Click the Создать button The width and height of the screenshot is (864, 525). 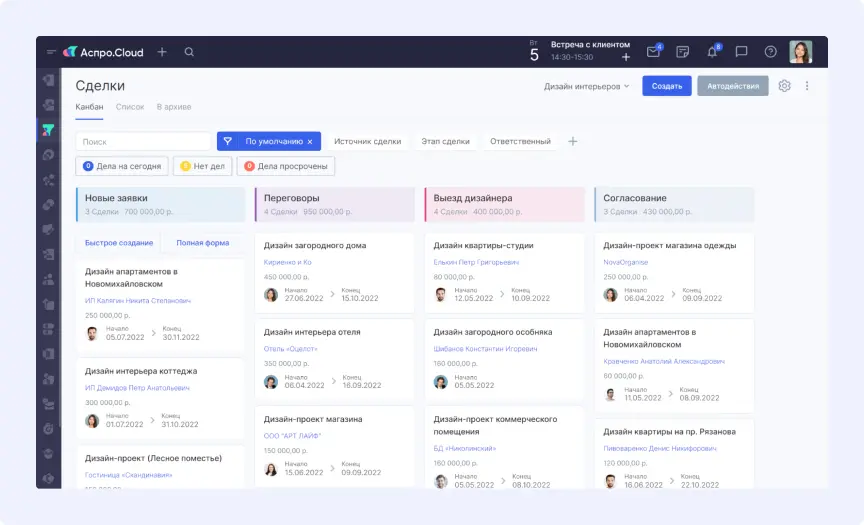(667, 86)
